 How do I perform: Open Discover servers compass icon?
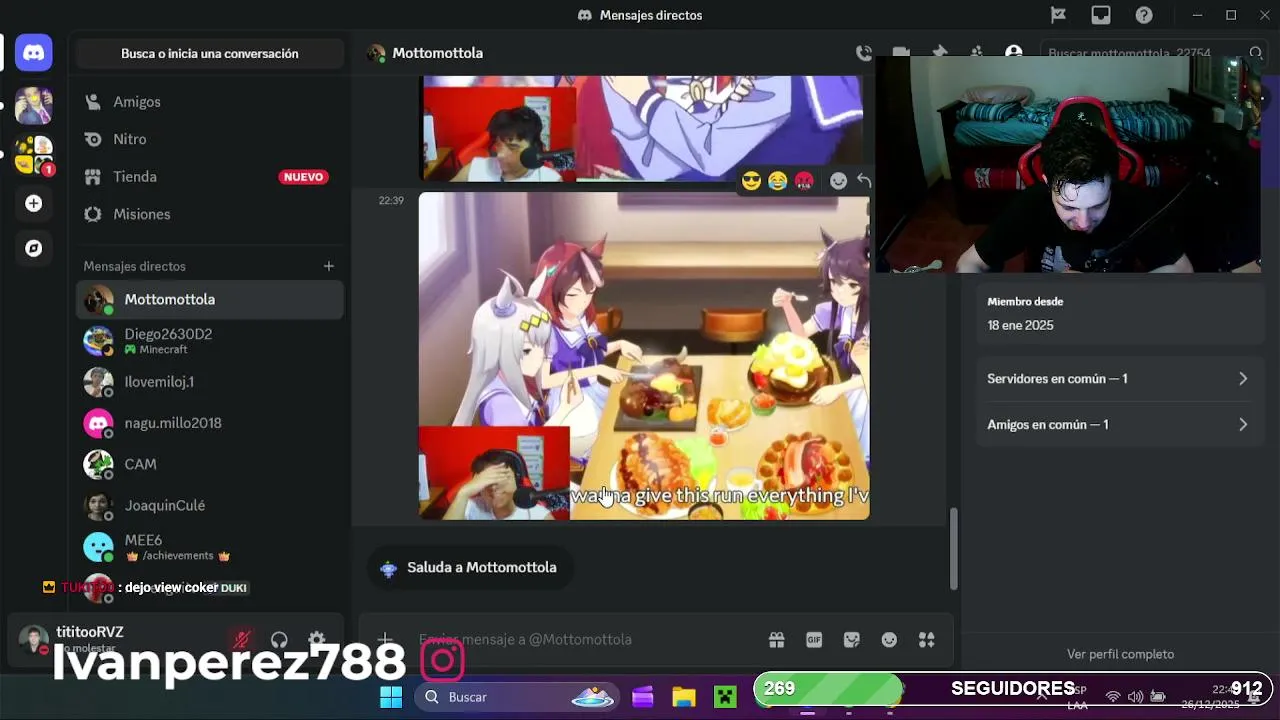pos(34,248)
